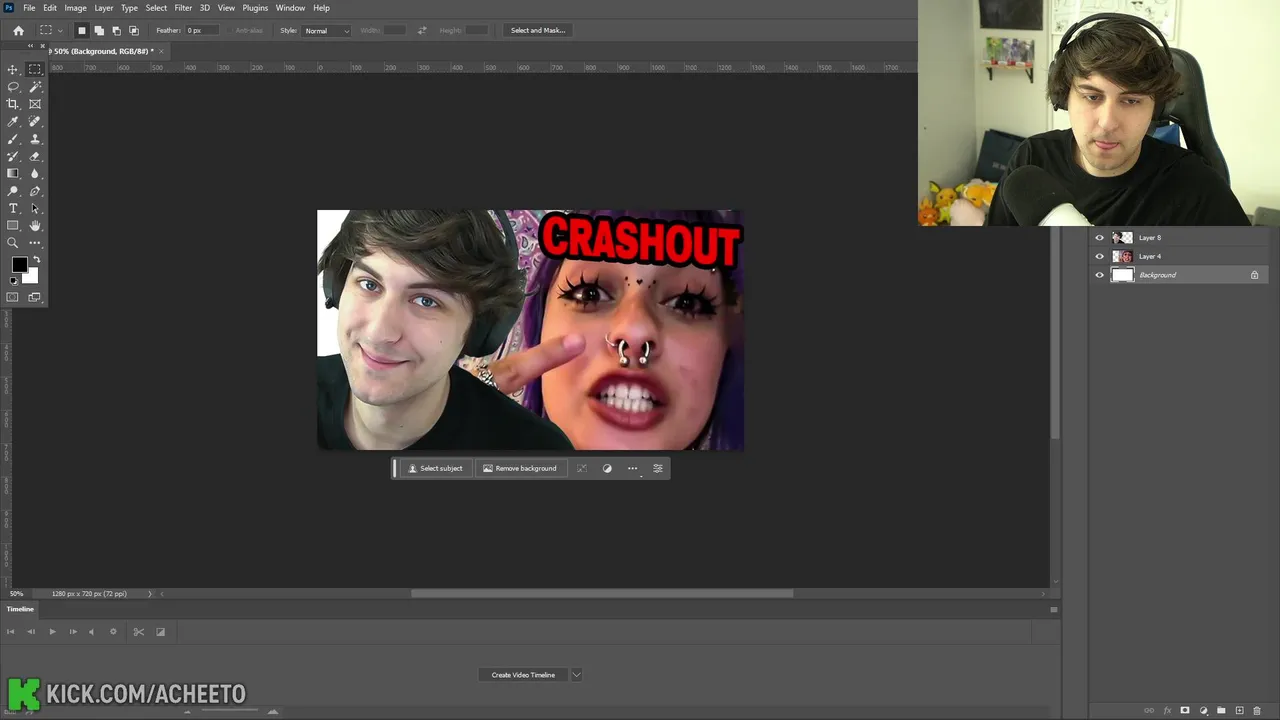Screen dimensions: 1280x720
Task: Open the Filter menu
Action: [183, 8]
